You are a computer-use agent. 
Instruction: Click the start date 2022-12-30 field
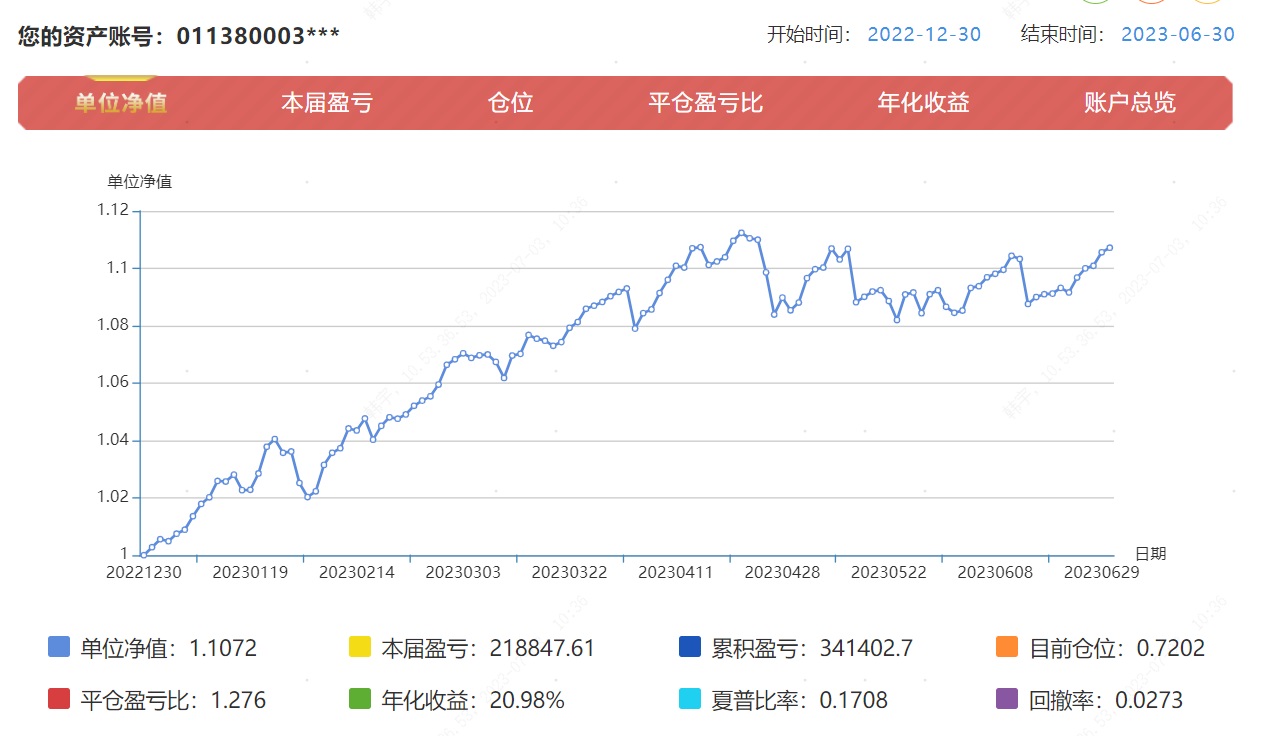click(x=923, y=34)
